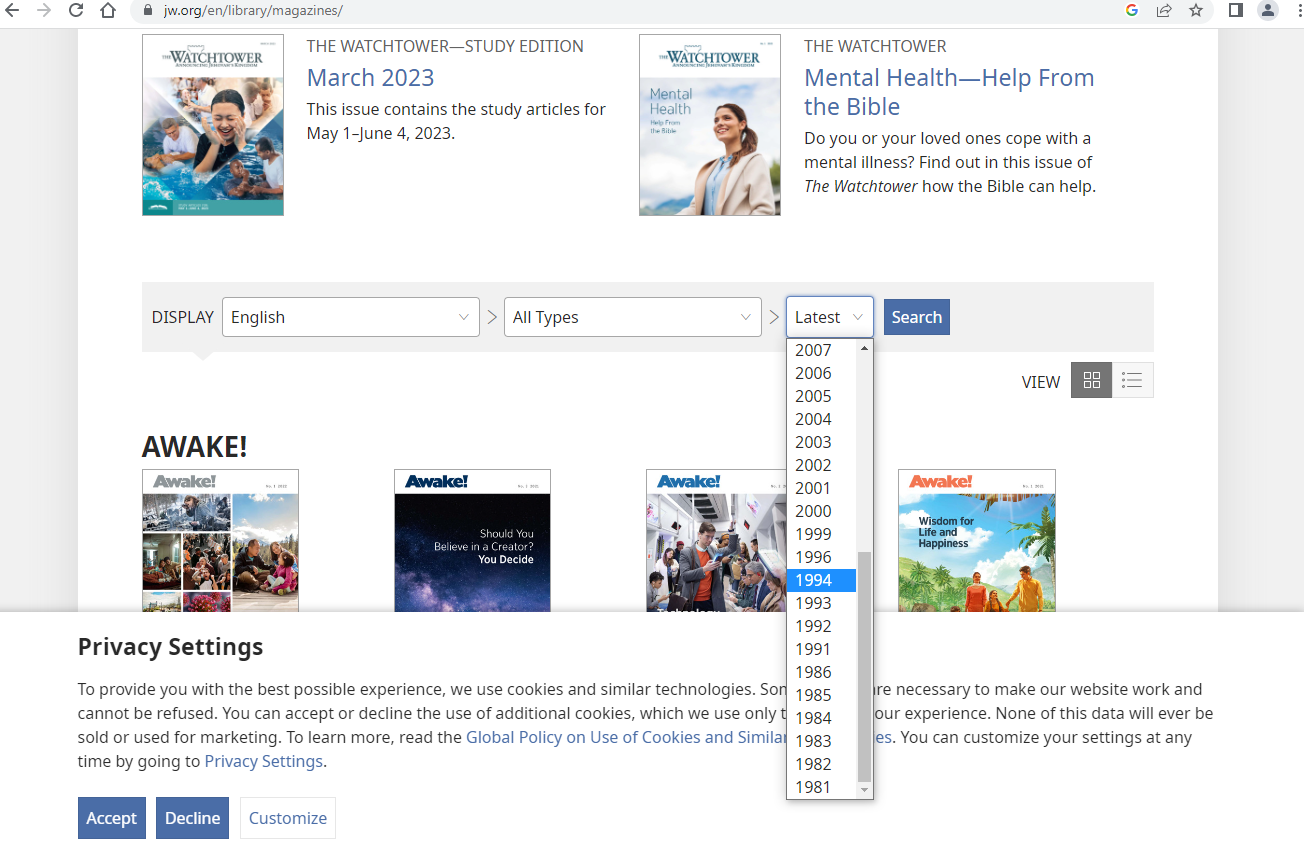1304x856 pixels.
Task: Open the March 2023 Watchtower link
Action: pos(370,78)
